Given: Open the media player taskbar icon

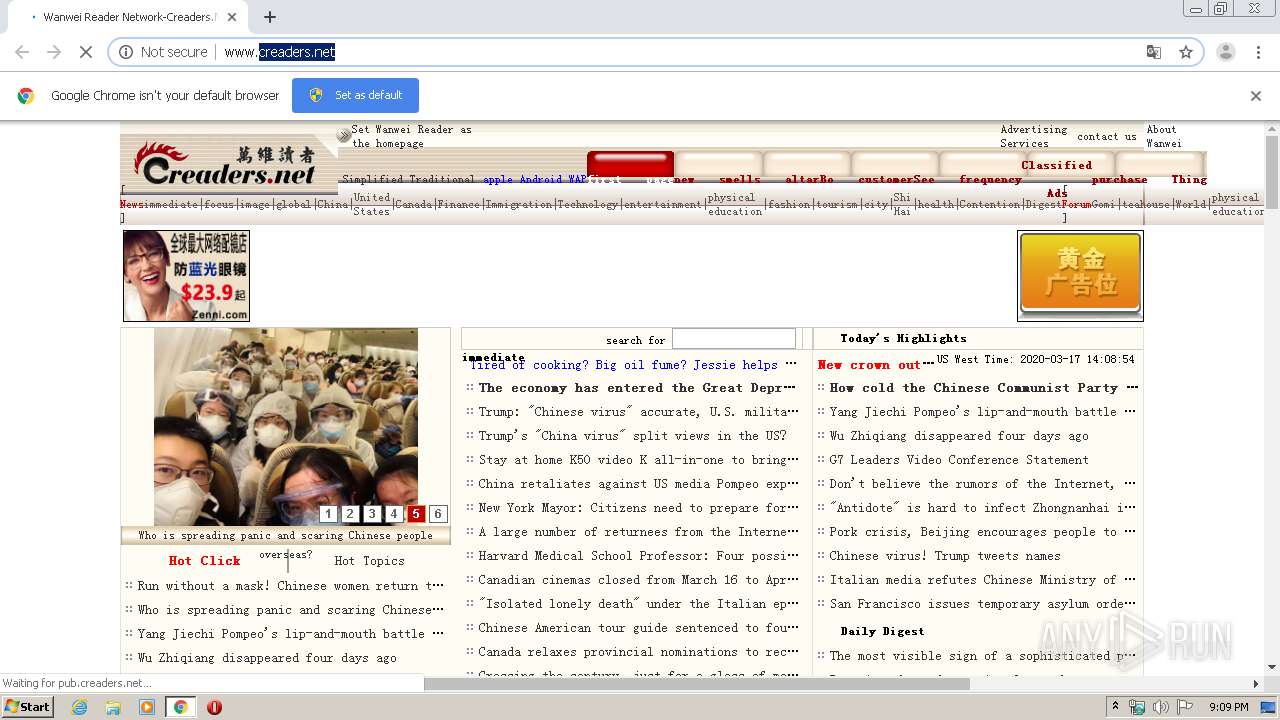Looking at the screenshot, I should (x=147, y=707).
